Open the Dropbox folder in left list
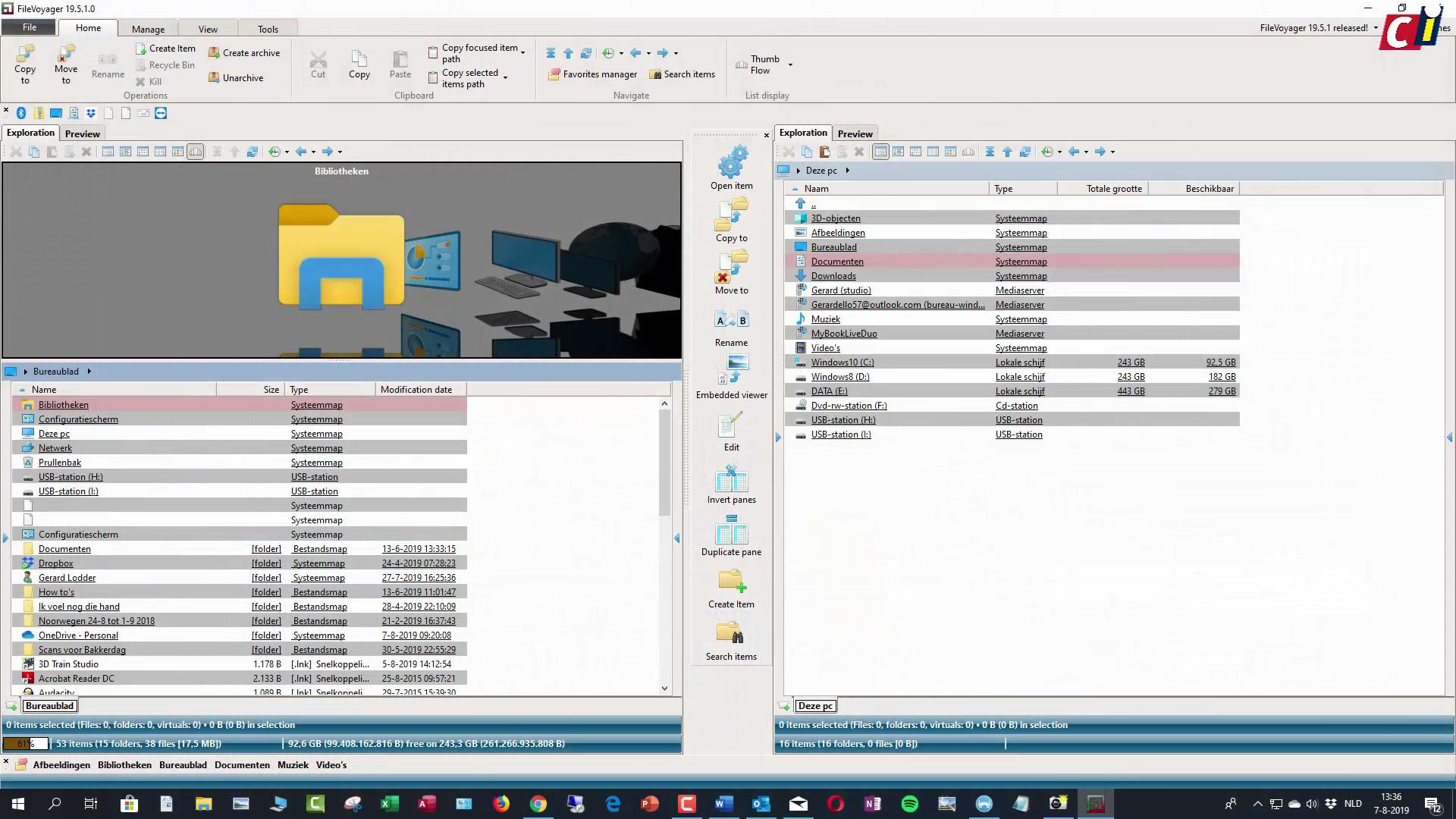Viewport: 1456px width, 819px height. tap(55, 563)
